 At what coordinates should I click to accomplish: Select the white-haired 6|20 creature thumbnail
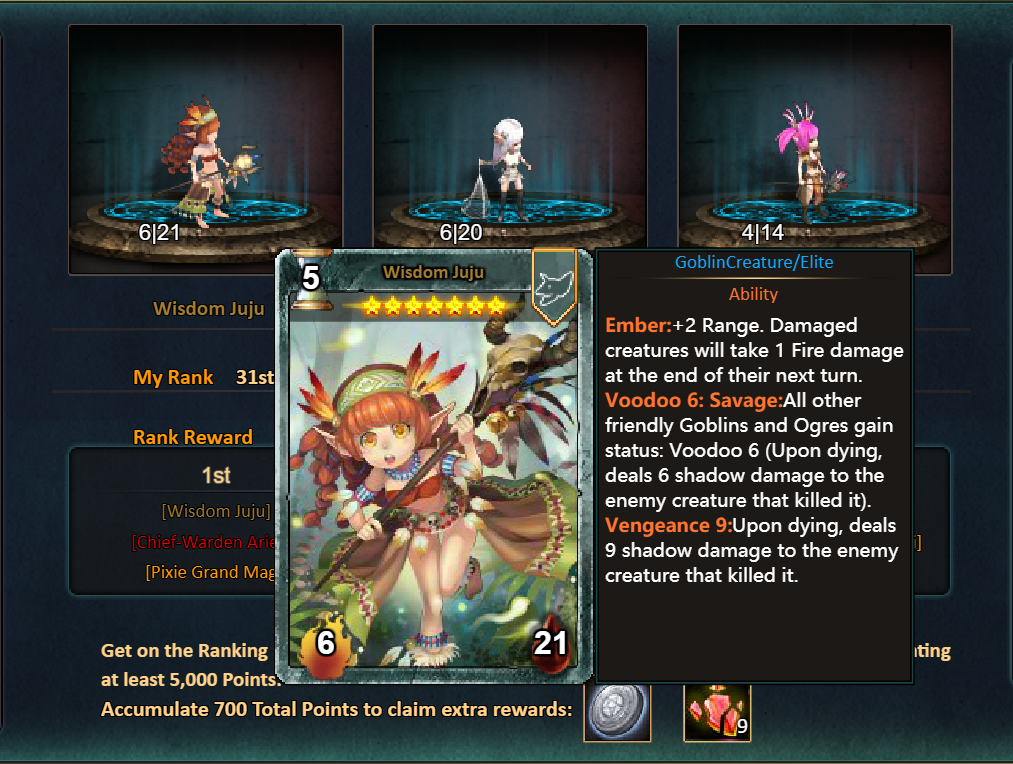click(510, 137)
